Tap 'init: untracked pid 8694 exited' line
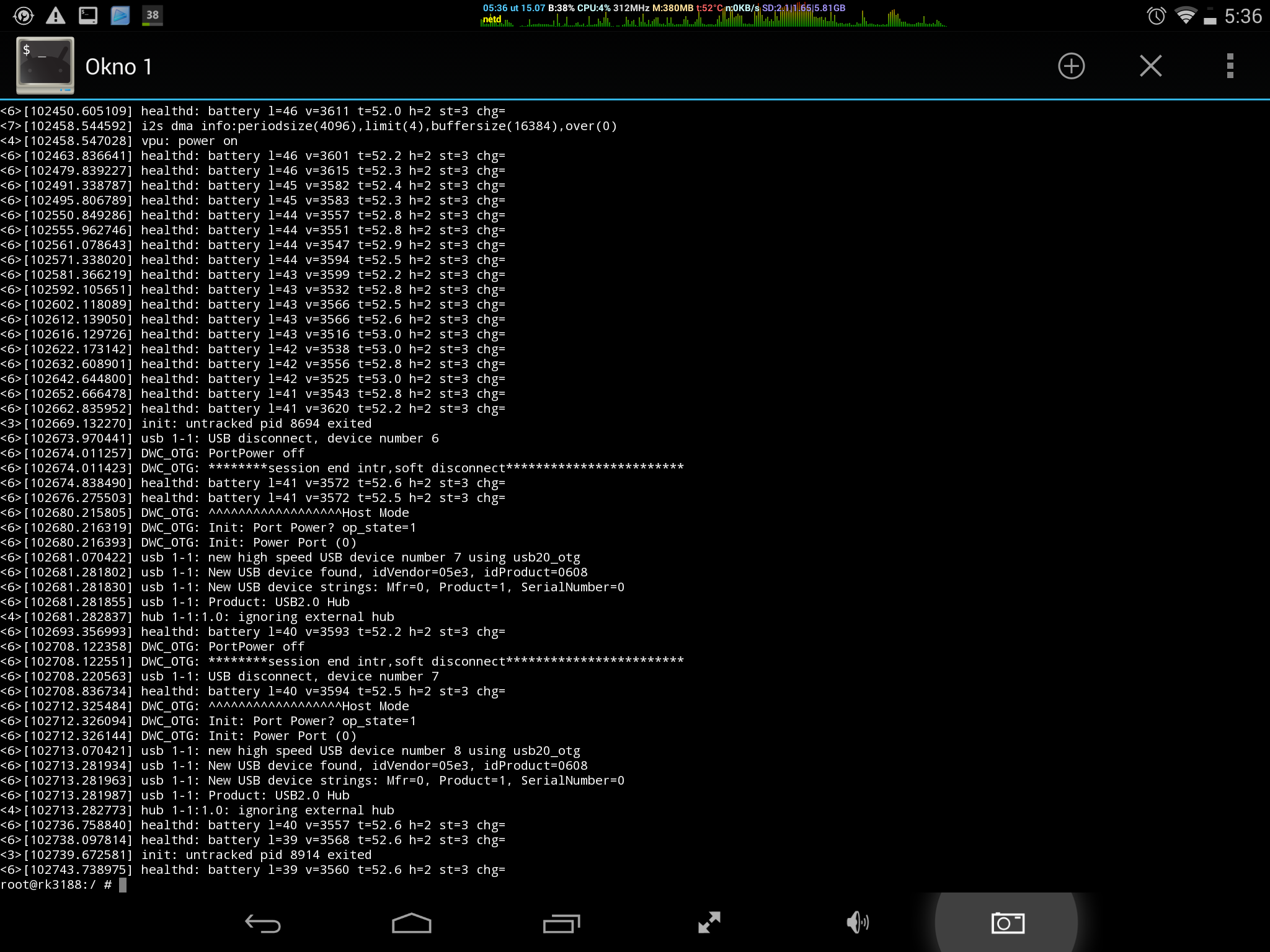This screenshot has height=952, width=1270. pos(186,424)
